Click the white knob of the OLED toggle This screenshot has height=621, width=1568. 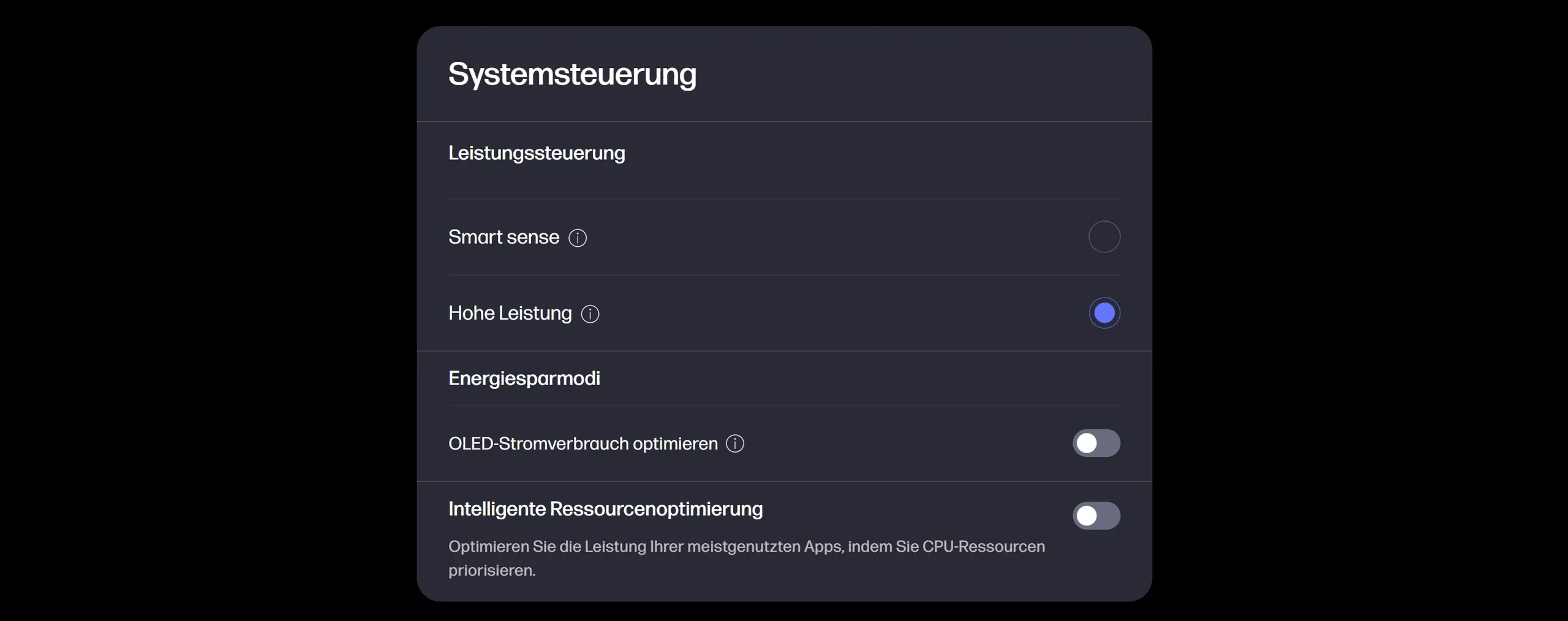point(1087,443)
